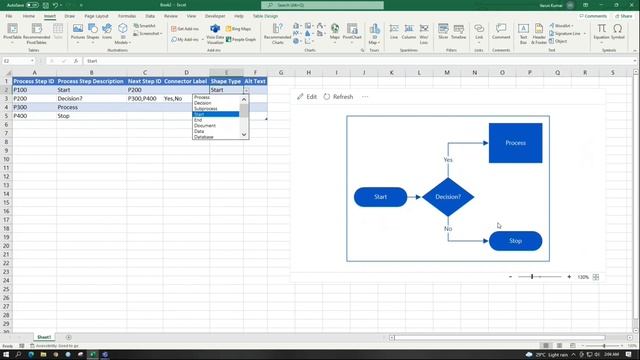Click the E2 cell dropdown arrow

tap(246, 90)
